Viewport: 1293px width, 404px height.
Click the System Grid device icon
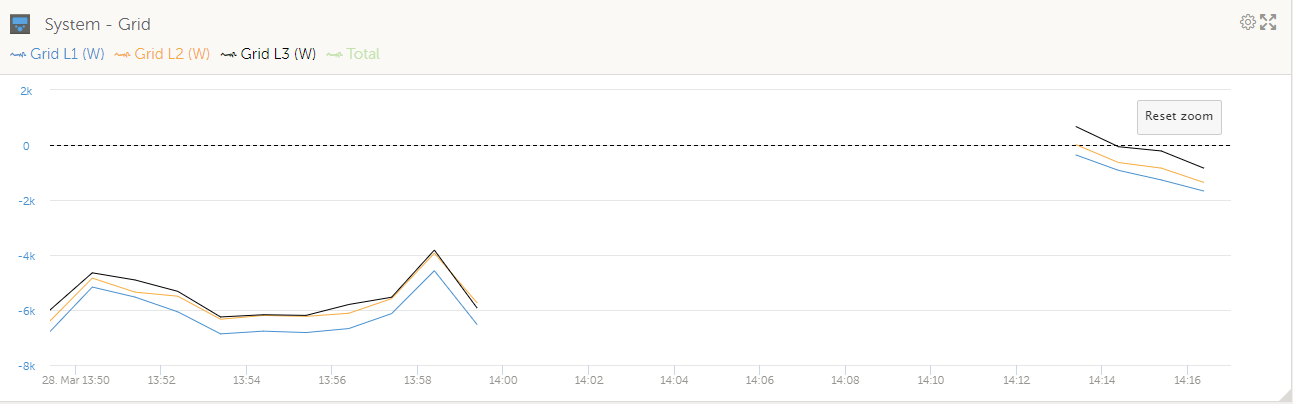tap(19, 24)
